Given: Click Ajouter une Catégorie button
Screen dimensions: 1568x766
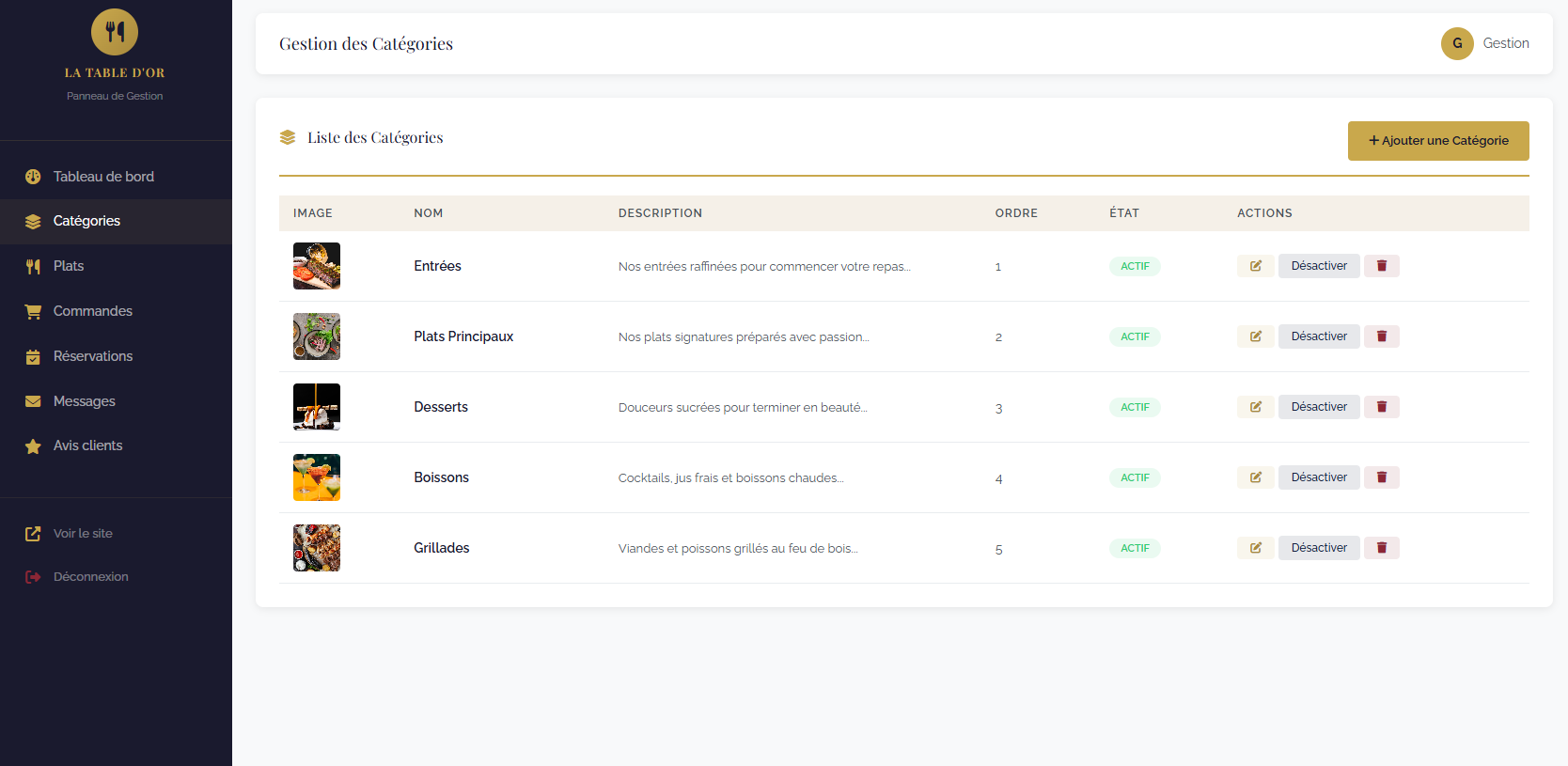Looking at the screenshot, I should click(x=1437, y=141).
